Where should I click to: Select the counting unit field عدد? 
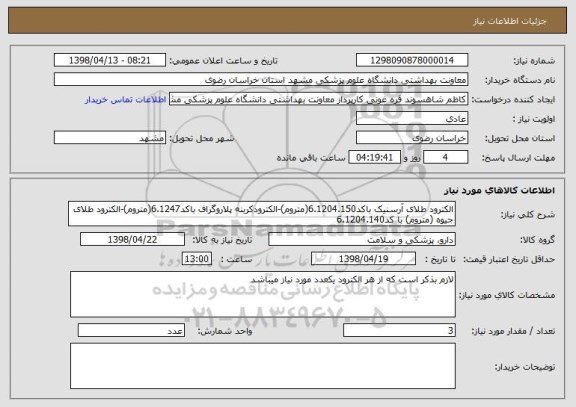click(131, 331)
